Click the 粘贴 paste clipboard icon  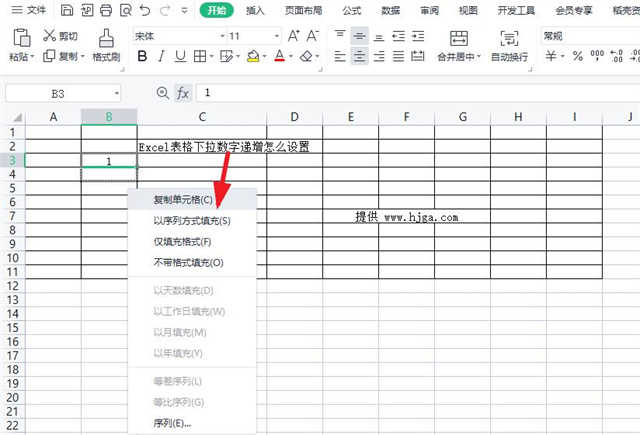coord(22,38)
